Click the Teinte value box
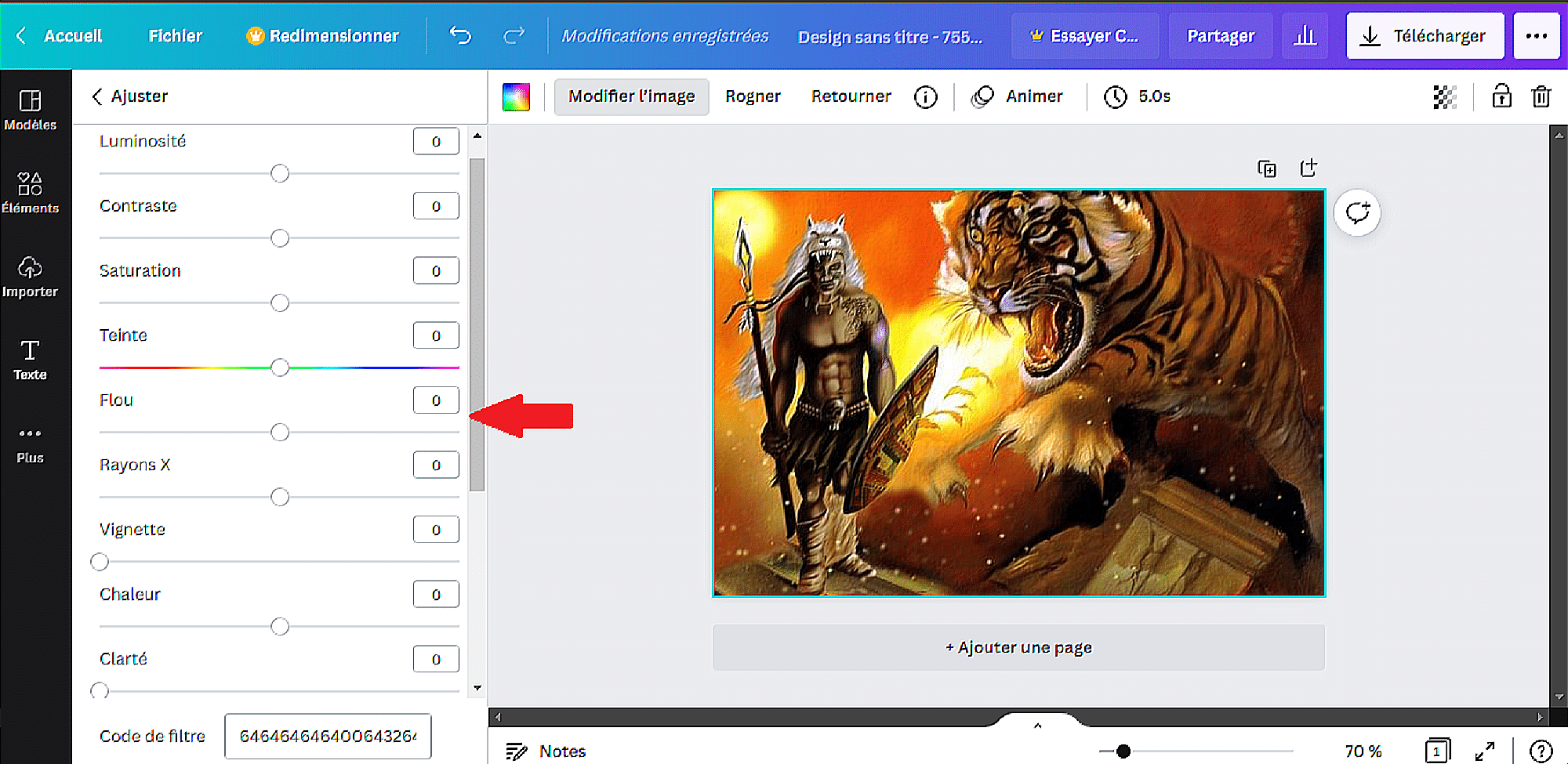 436,335
